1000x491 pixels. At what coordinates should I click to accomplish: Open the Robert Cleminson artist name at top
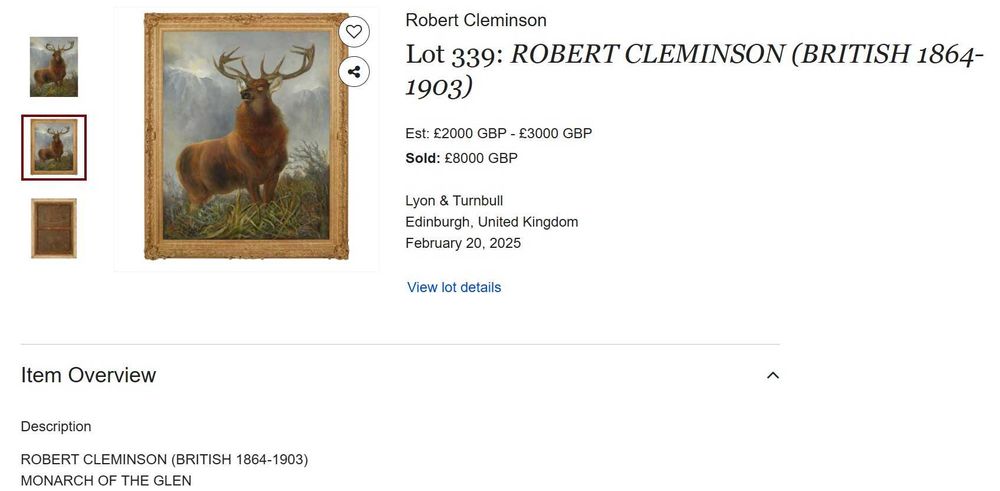click(x=476, y=20)
